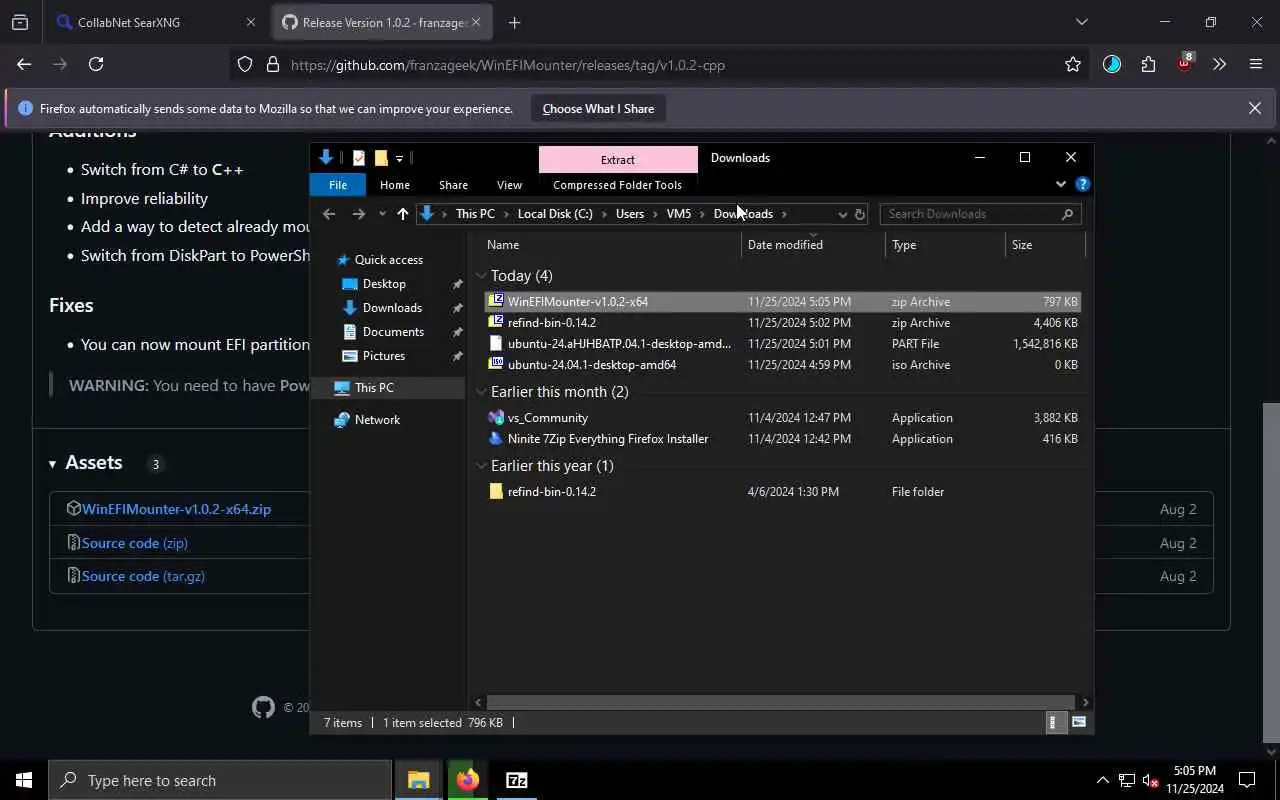This screenshot has width=1280, height=800.
Task: Open Documents in the navigation pane
Action: tap(393, 332)
